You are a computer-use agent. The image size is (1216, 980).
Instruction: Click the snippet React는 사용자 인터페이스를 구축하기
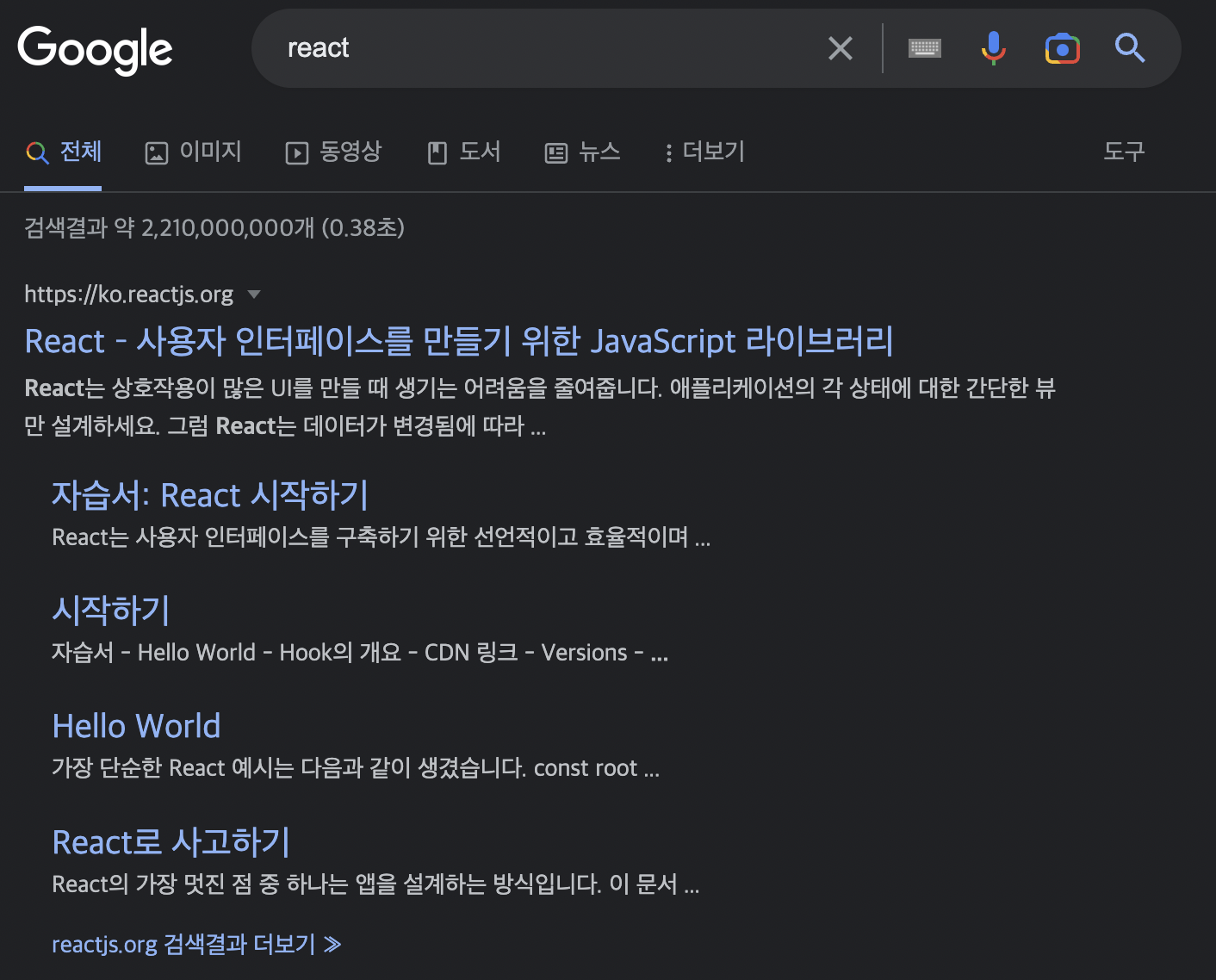[x=382, y=537]
